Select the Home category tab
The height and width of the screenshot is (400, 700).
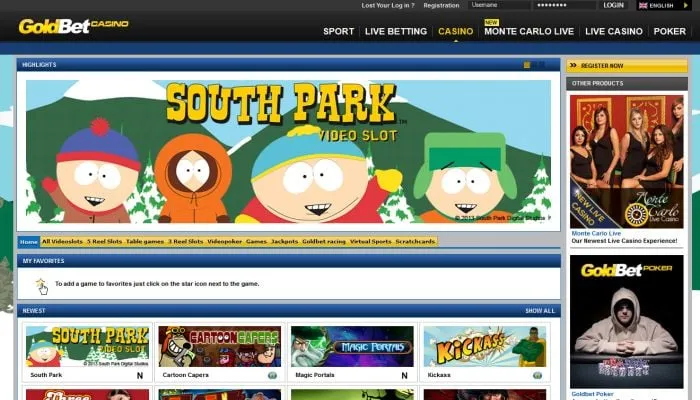29,242
